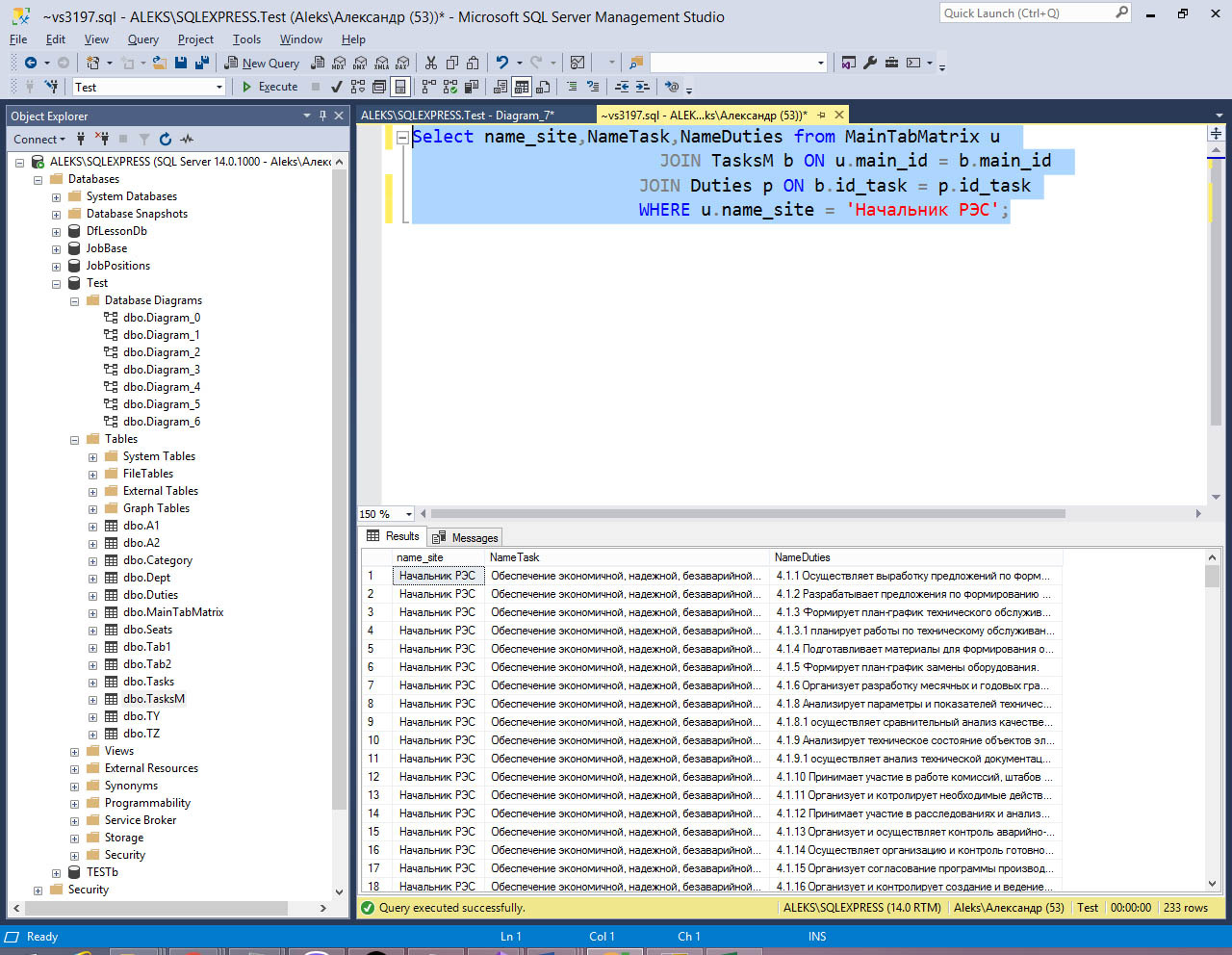Select dbo.Diagram_3 in tree
This screenshot has width=1232, height=955.
coord(161,370)
